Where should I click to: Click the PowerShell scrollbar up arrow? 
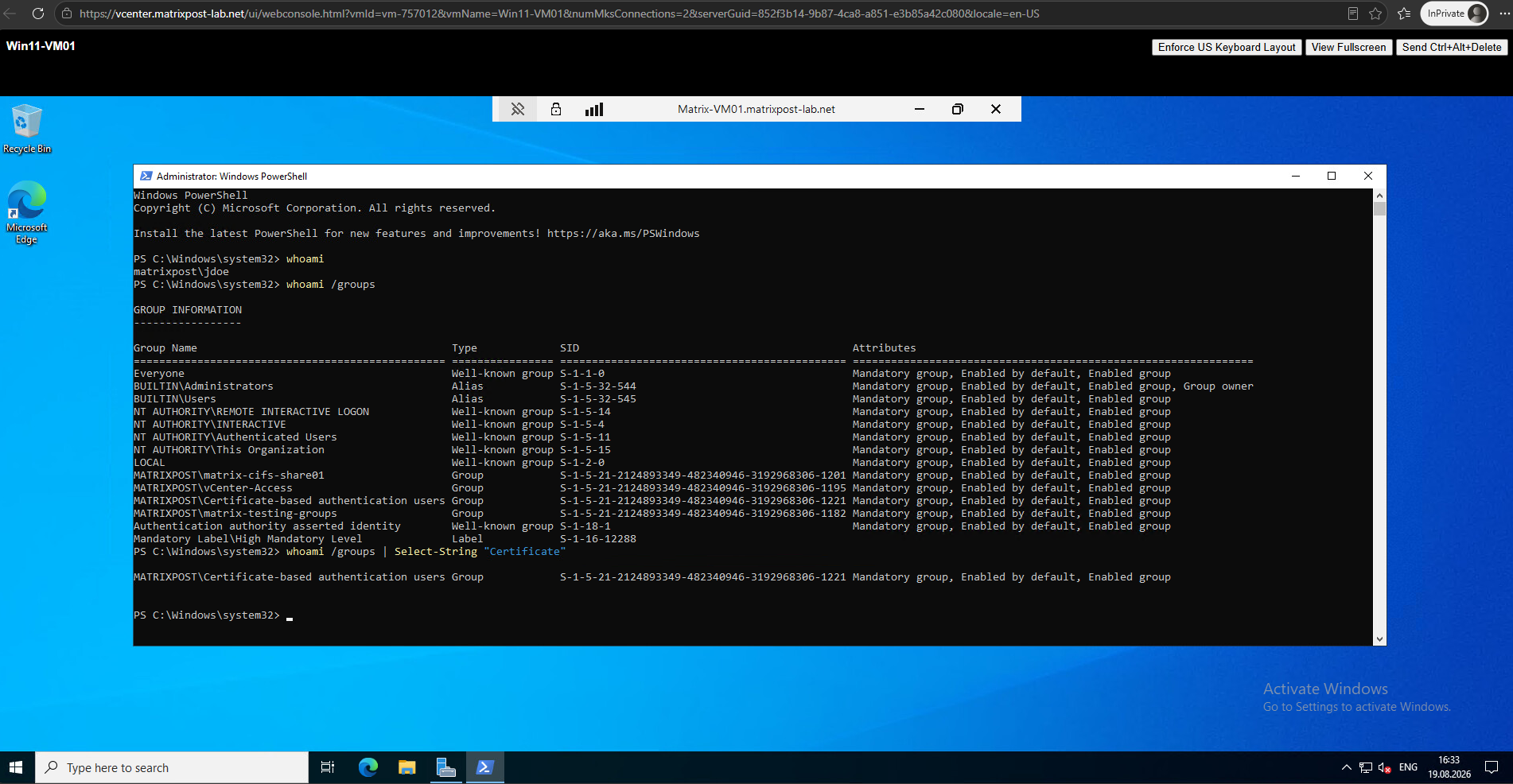(x=1379, y=196)
